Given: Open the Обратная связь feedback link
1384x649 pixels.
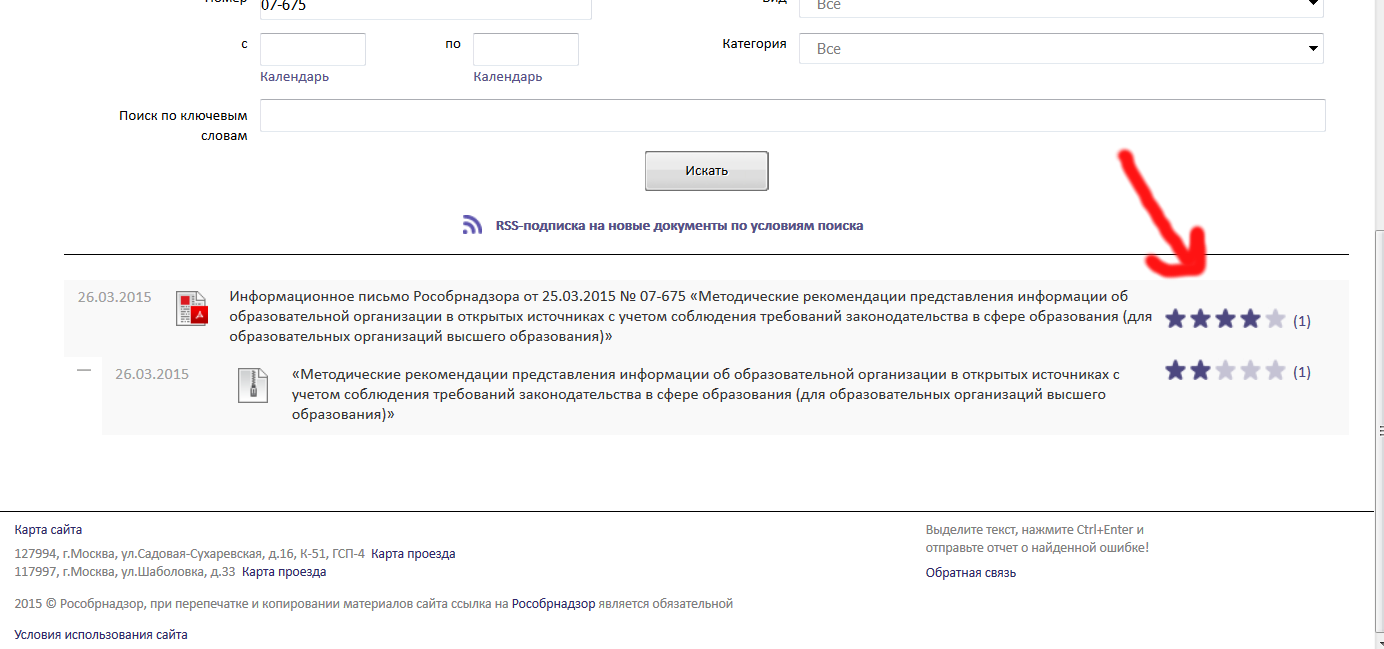Looking at the screenshot, I should point(970,573).
